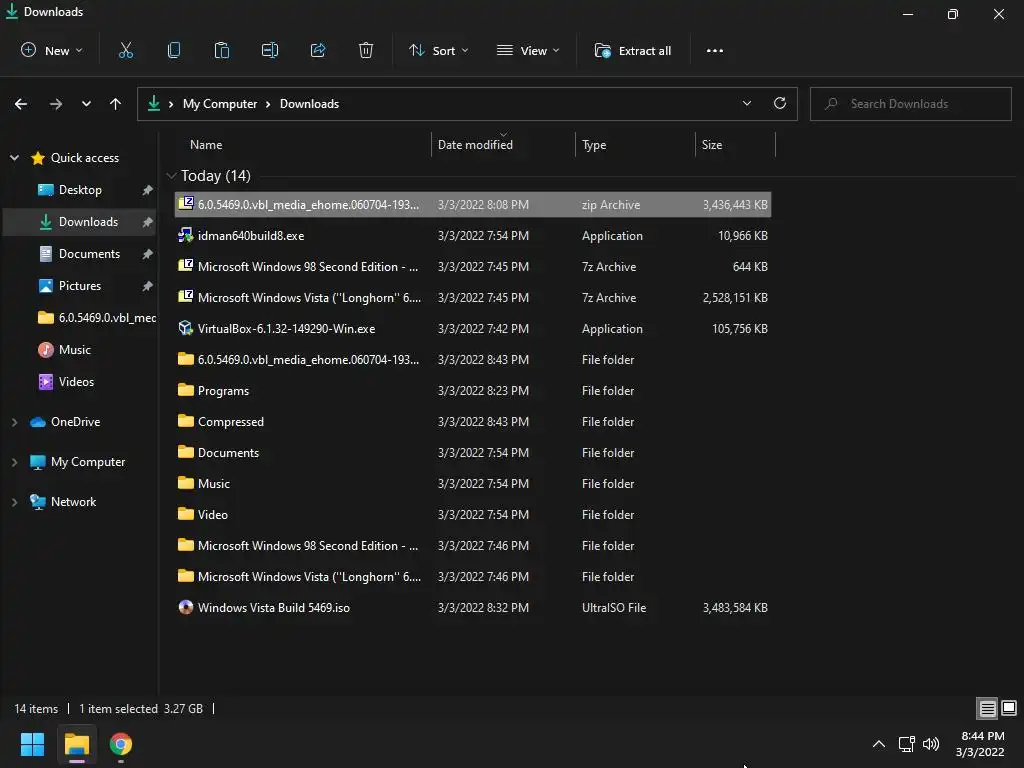Collapse the Quick access tree

pos(14,157)
